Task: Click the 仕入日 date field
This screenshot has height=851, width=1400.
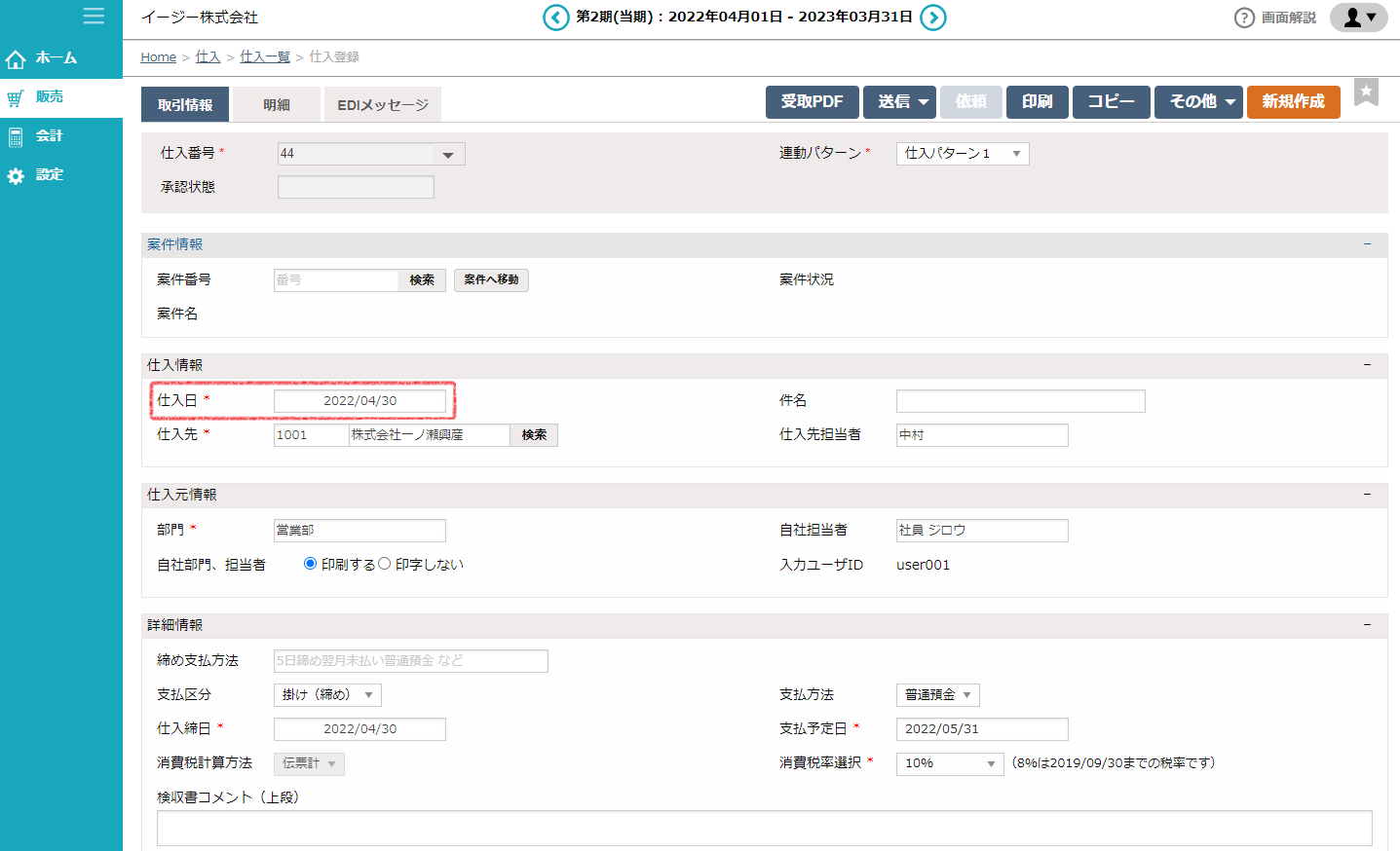Action: pos(359,401)
